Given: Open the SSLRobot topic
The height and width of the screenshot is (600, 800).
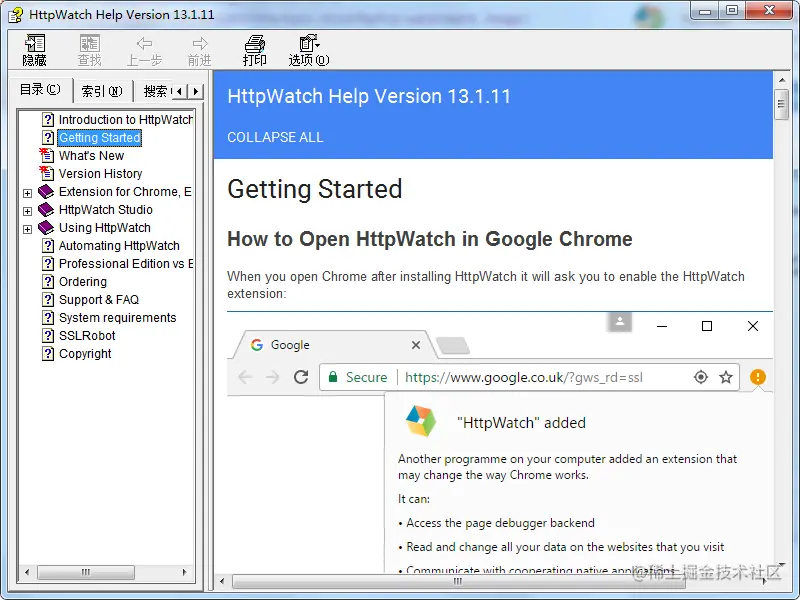Looking at the screenshot, I should pos(87,336).
